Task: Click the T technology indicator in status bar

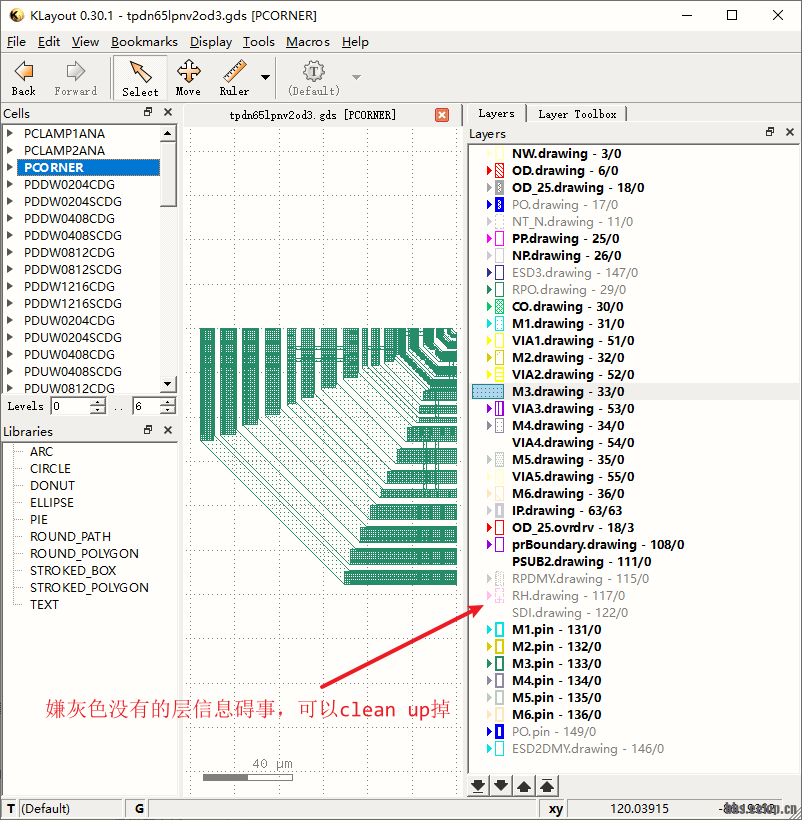Action: tap(11, 808)
